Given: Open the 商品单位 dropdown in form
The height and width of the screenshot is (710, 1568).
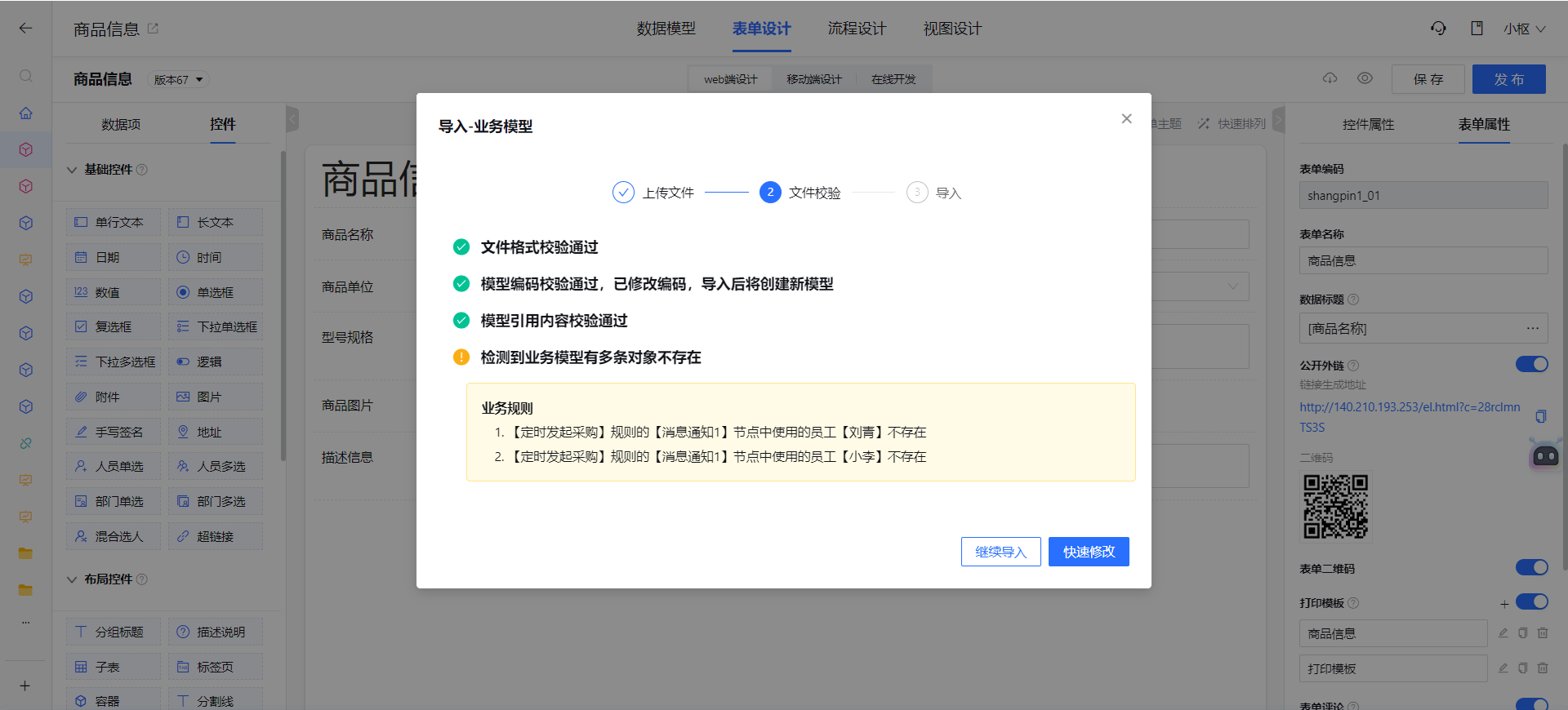Looking at the screenshot, I should [1232, 286].
